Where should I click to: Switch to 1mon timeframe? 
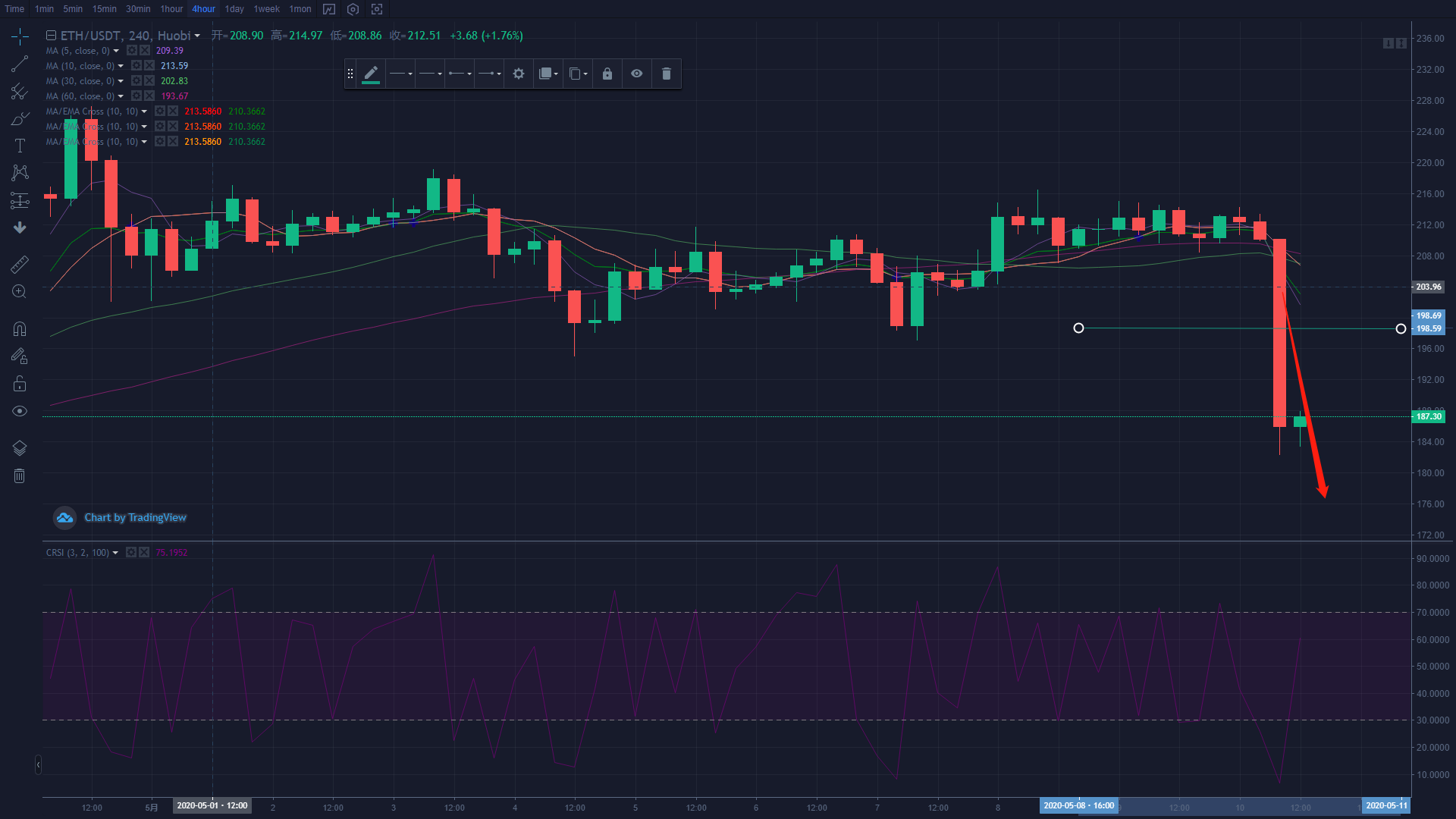coord(300,9)
